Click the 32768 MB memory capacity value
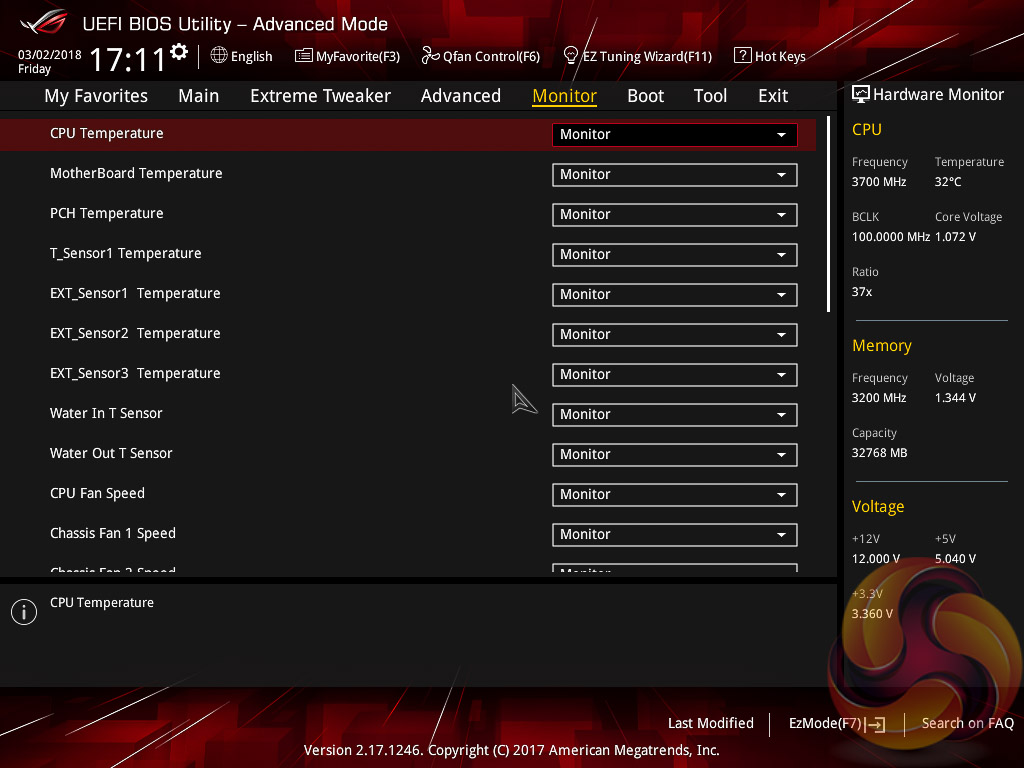Image resolution: width=1024 pixels, height=768 pixels. coord(879,453)
